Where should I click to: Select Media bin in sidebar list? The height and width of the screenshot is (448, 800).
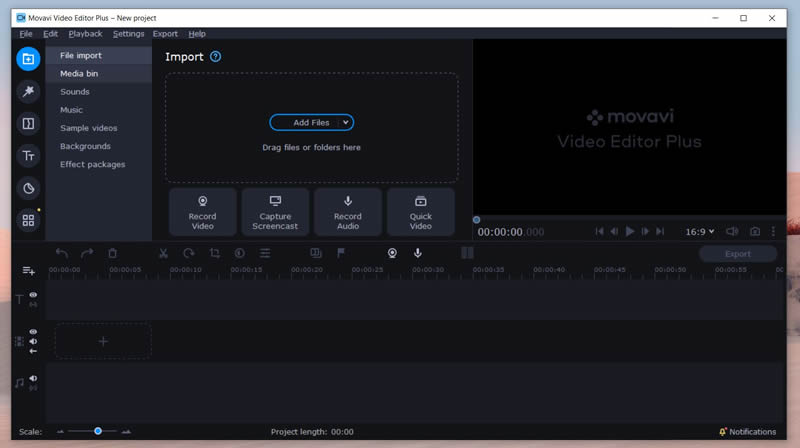pos(98,73)
